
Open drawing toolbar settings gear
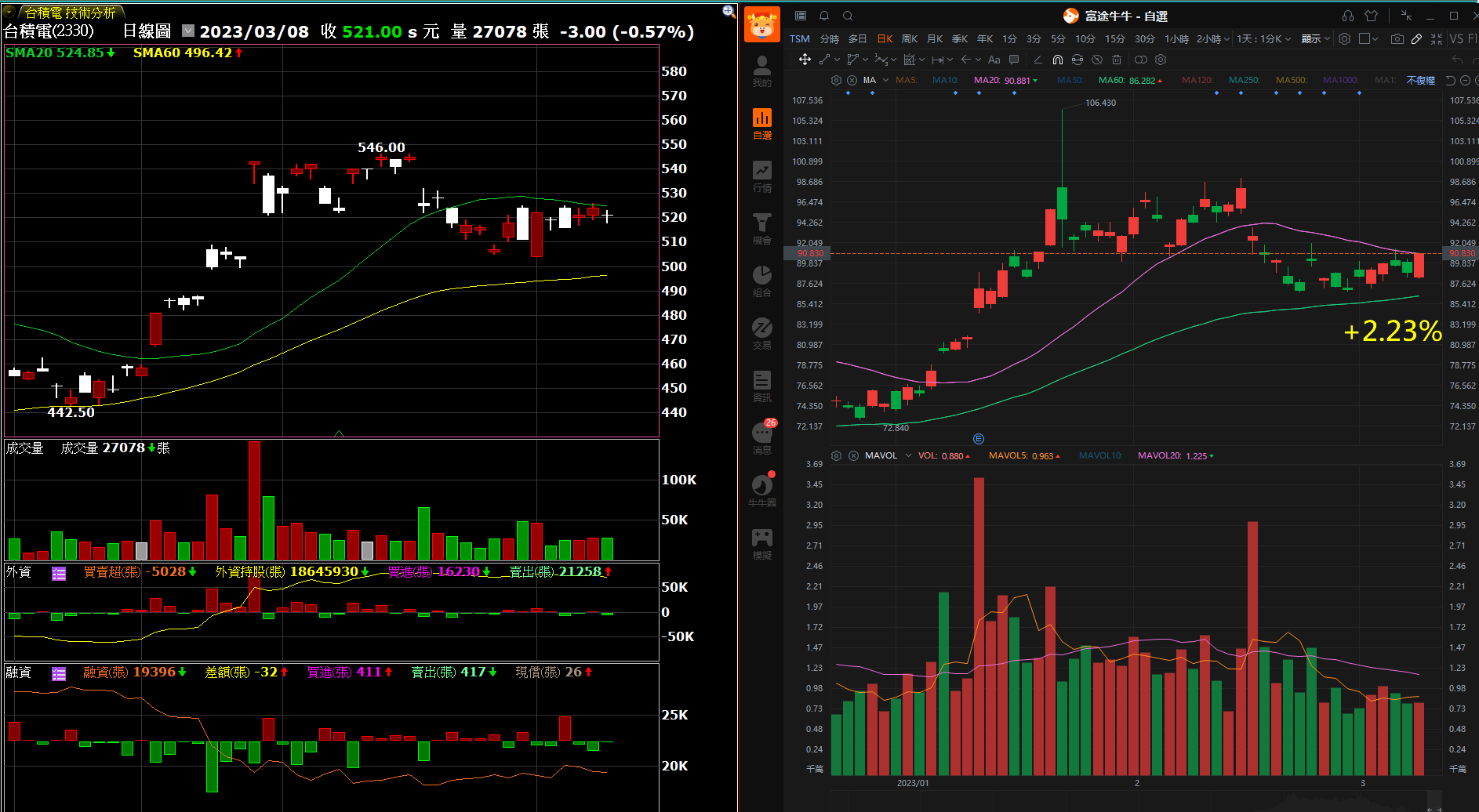pyautogui.click(x=1161, y=60)
